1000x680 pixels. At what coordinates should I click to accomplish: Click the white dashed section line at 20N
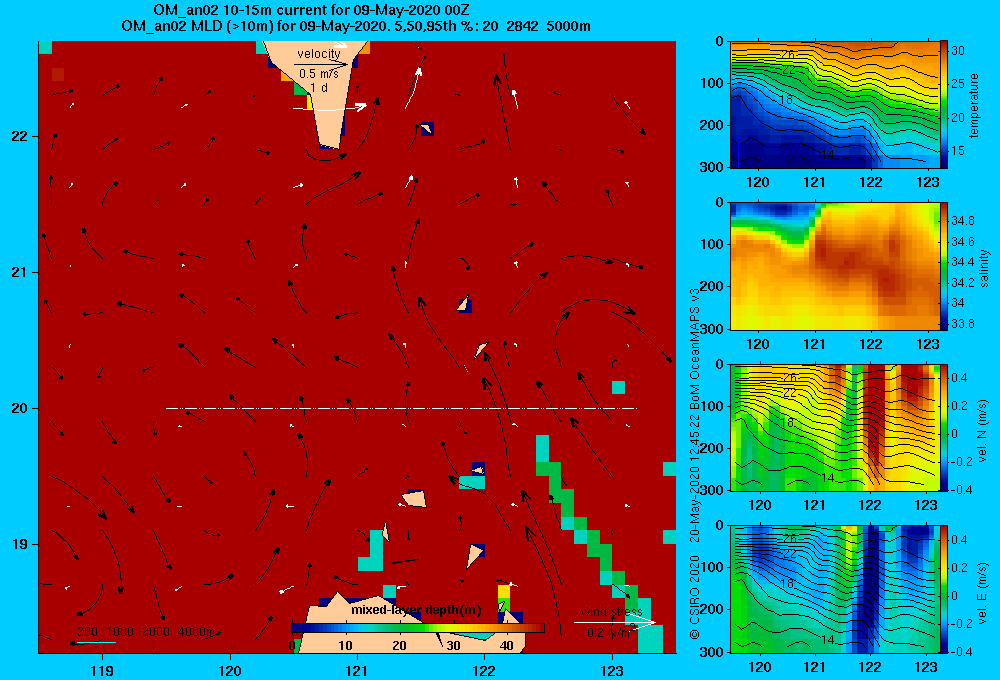[401, 408]
